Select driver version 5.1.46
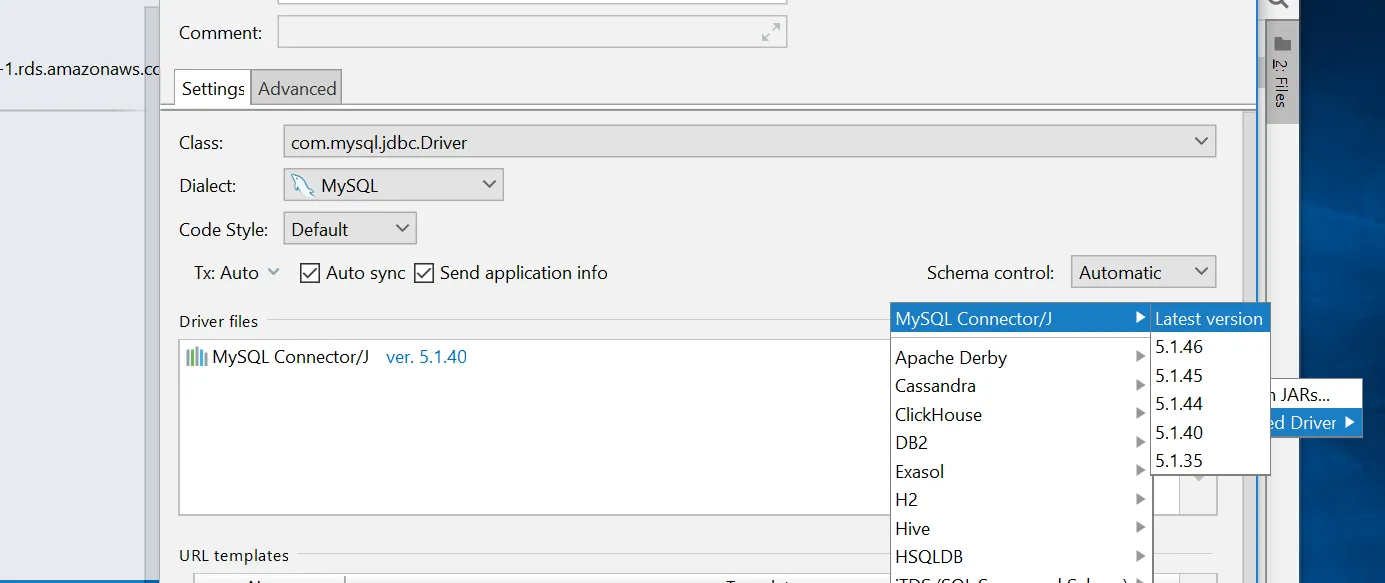 [x=1210, y=347]
